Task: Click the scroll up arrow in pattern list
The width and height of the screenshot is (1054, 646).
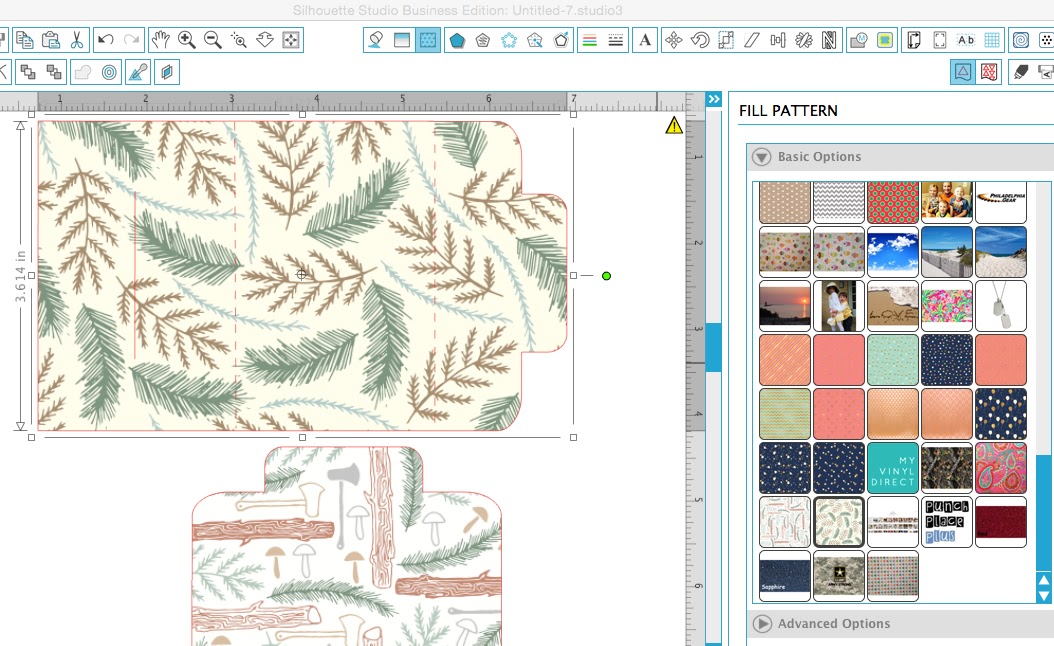Action: click(x=1043, y=580)
